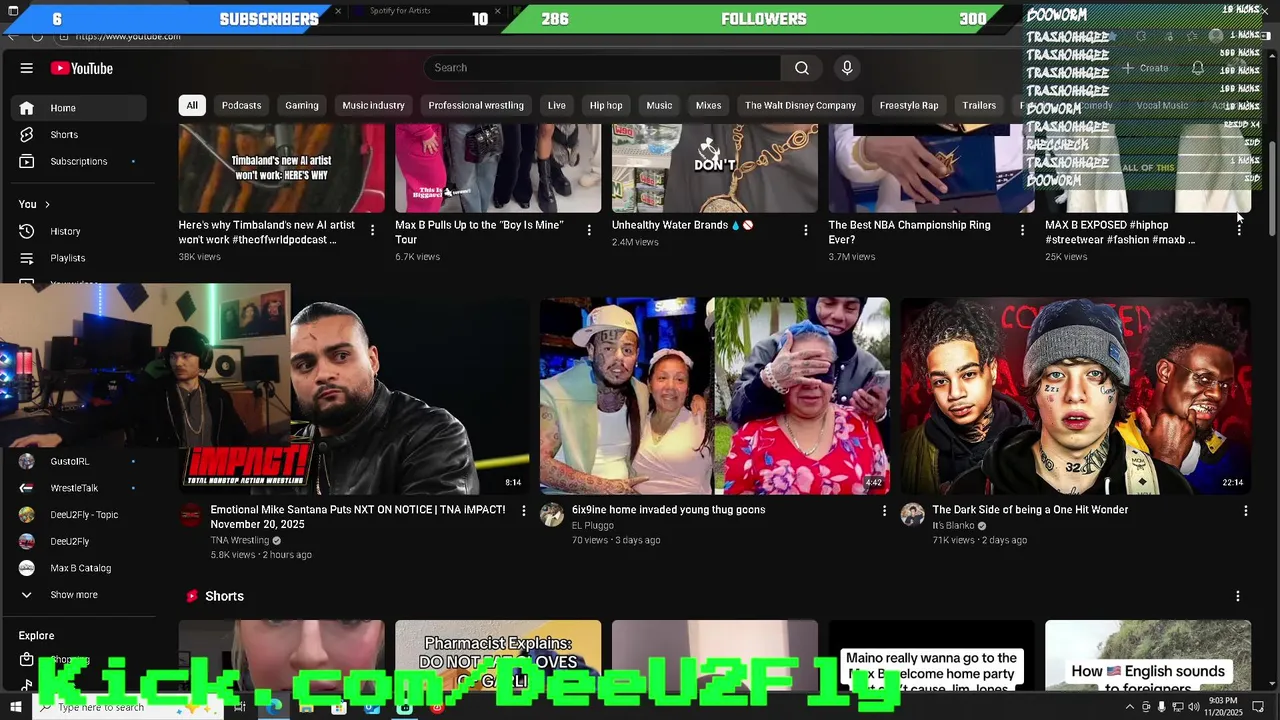Open History in the sidebar

tap(80, 231)
